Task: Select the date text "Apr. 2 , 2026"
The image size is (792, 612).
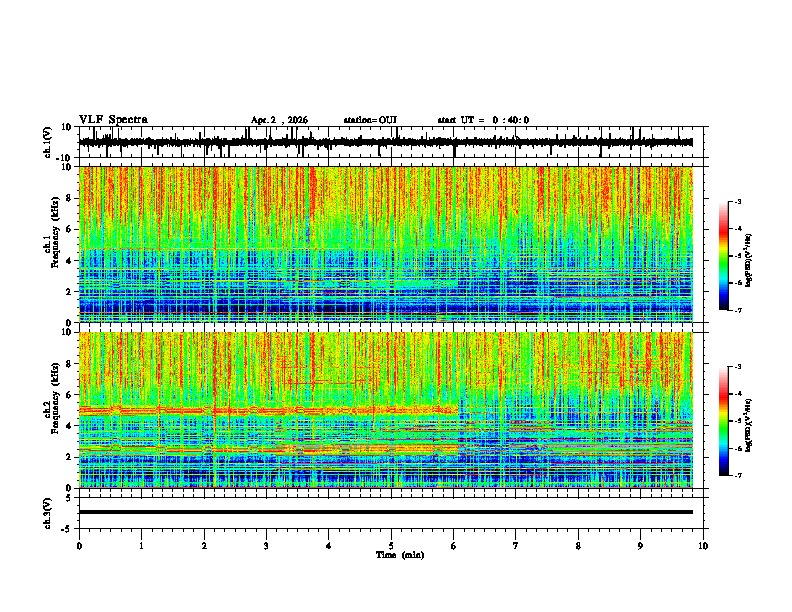Action: tap(279, 120)
